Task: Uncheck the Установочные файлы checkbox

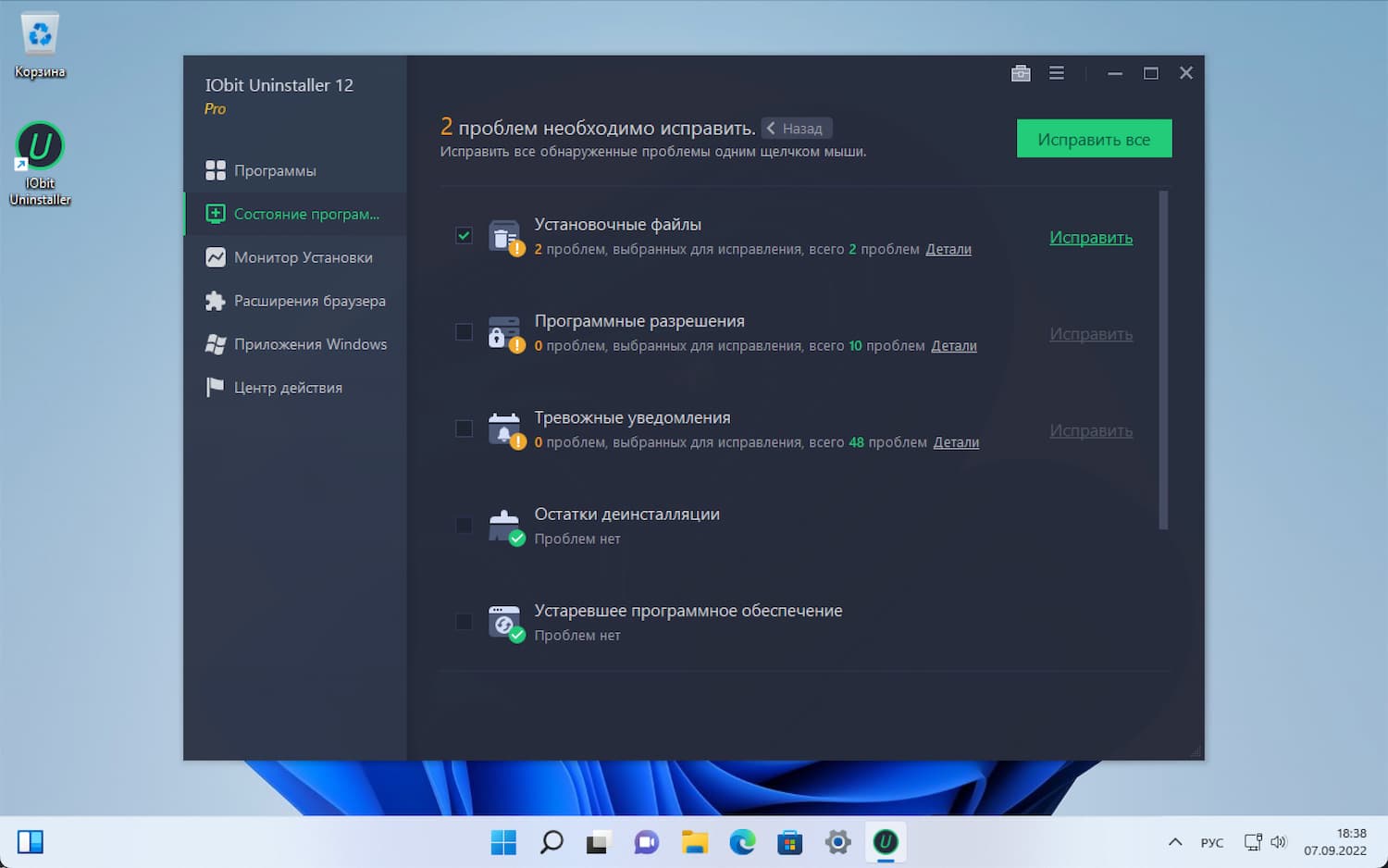Action: [464, 235]
